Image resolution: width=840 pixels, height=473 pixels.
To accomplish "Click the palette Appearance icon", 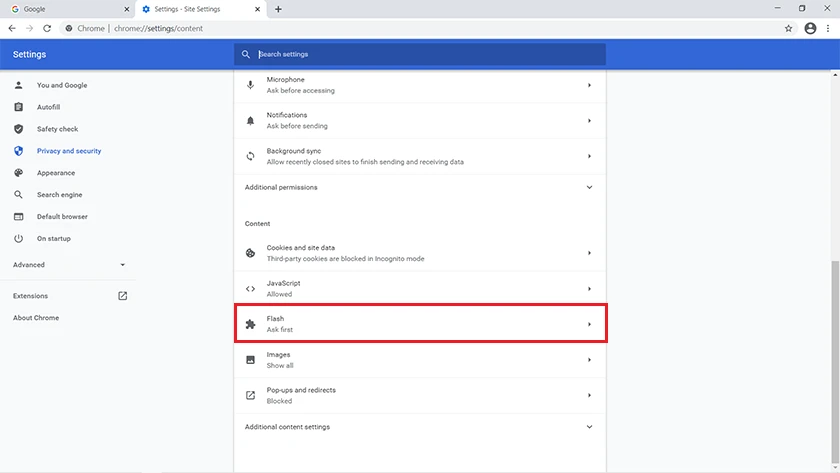I will tap(18, 173).
